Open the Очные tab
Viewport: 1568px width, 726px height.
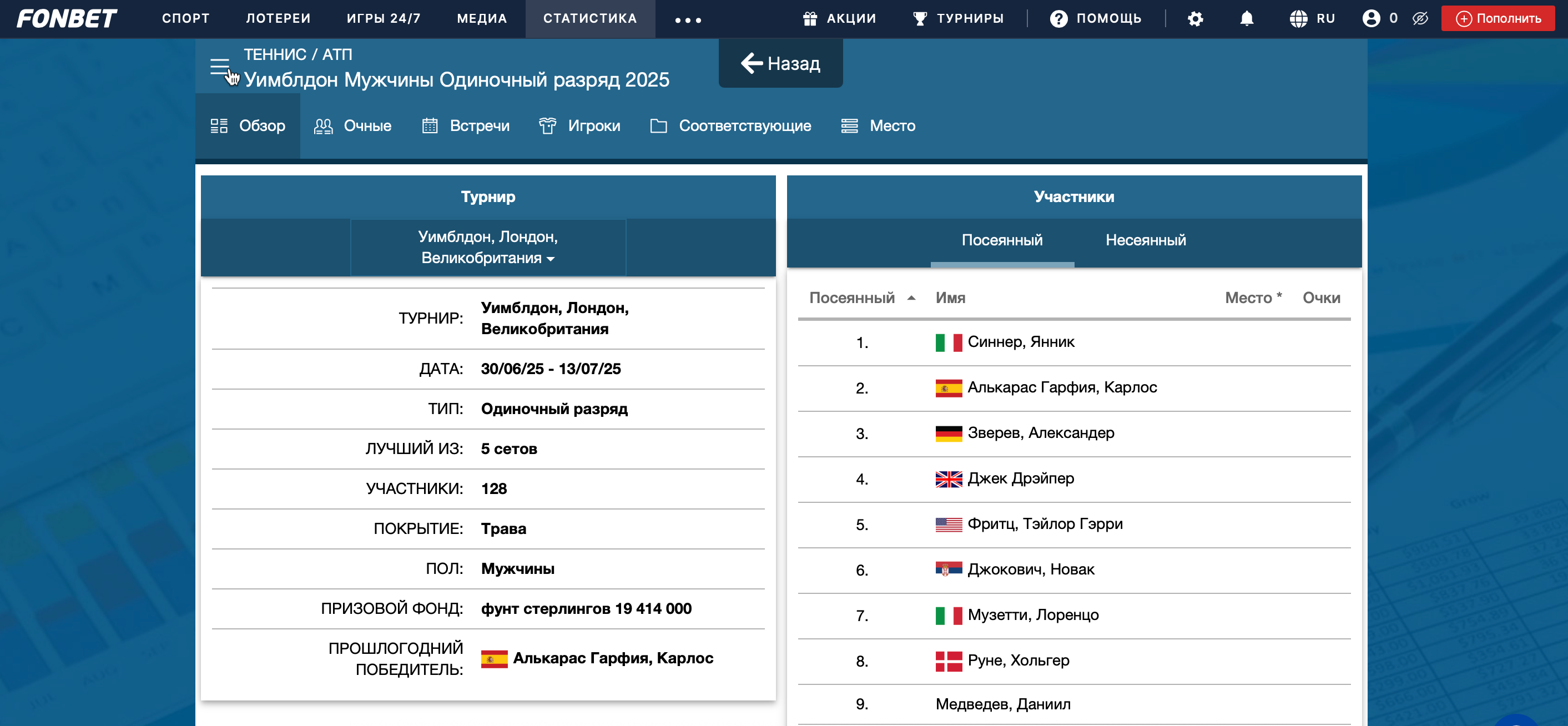click(x=352, y=126)
